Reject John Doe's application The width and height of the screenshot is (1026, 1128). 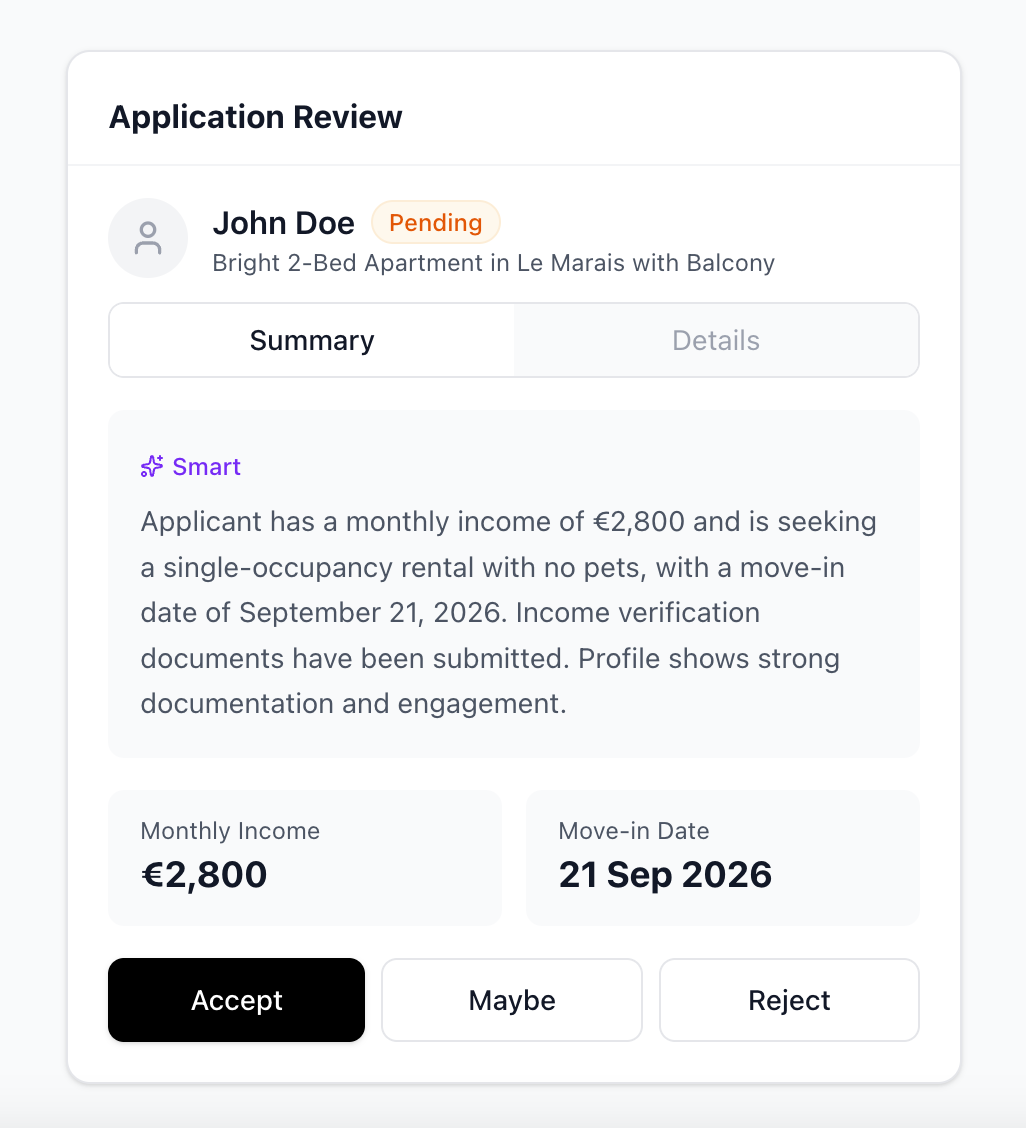789,1000
